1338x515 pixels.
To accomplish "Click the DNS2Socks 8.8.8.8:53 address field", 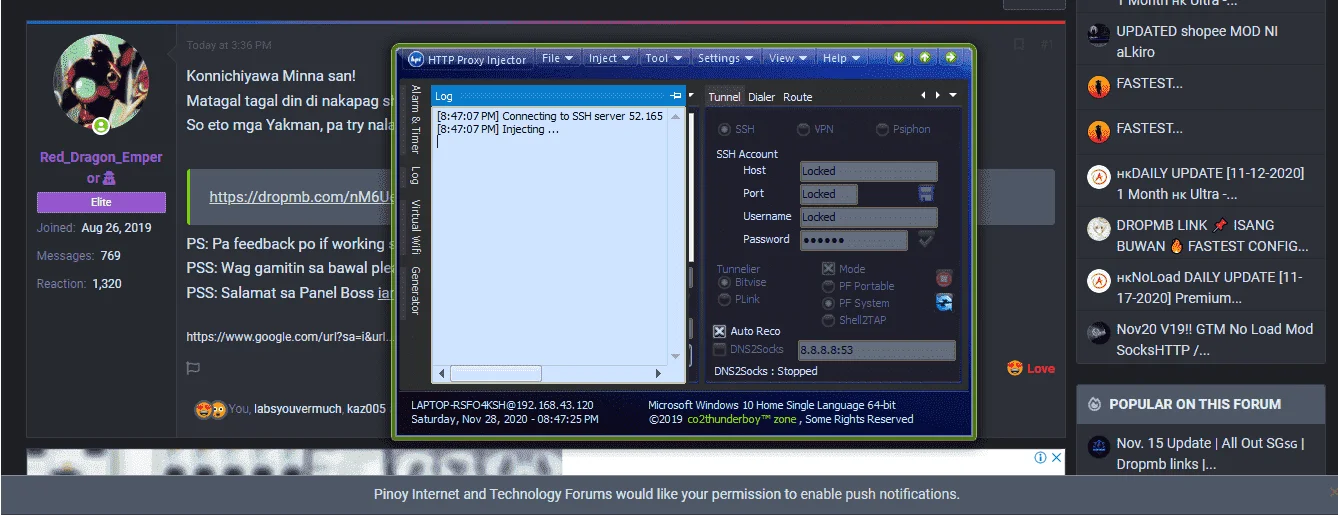I will coord(876,350).
